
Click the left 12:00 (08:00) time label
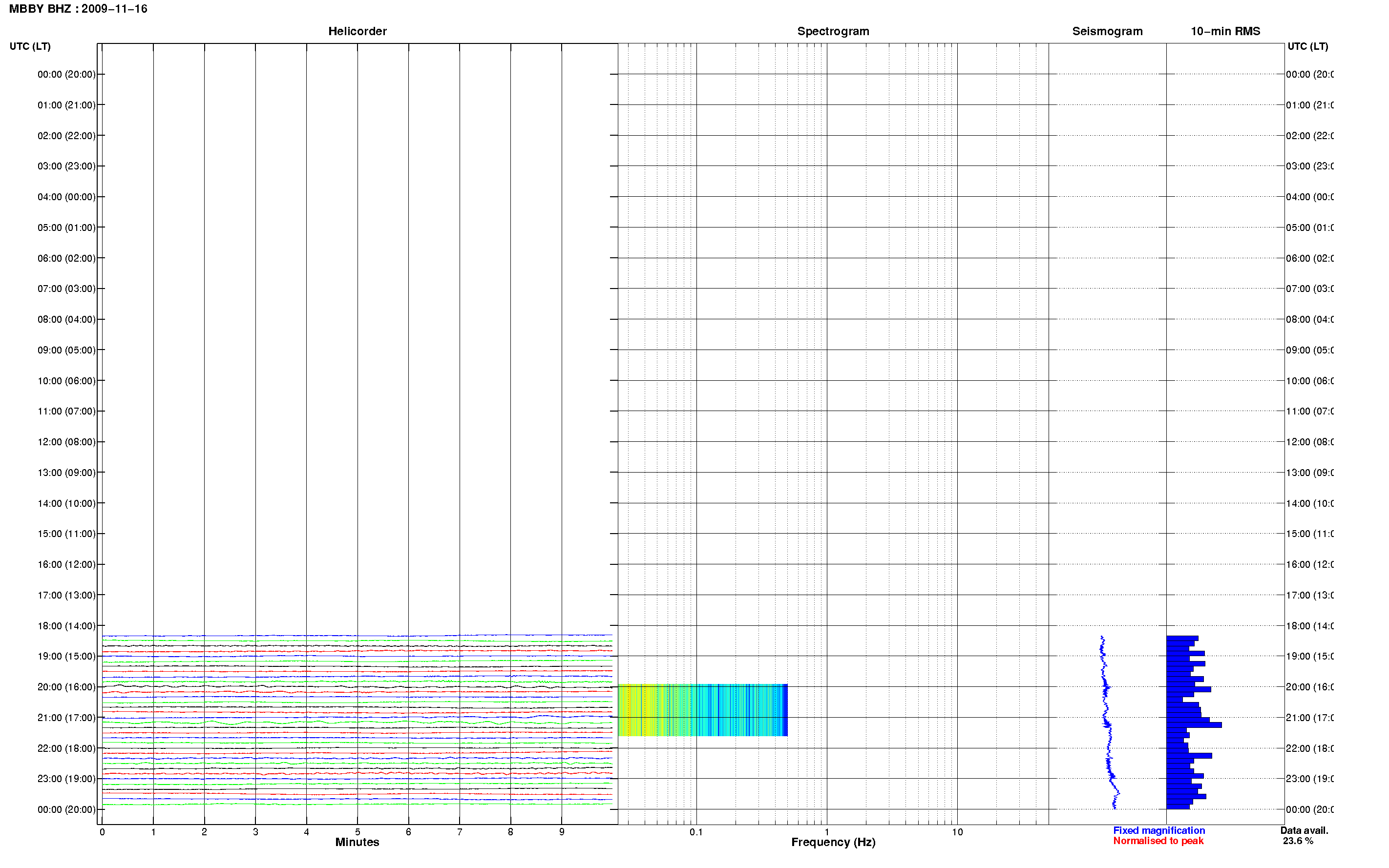[x=66, y=442]
